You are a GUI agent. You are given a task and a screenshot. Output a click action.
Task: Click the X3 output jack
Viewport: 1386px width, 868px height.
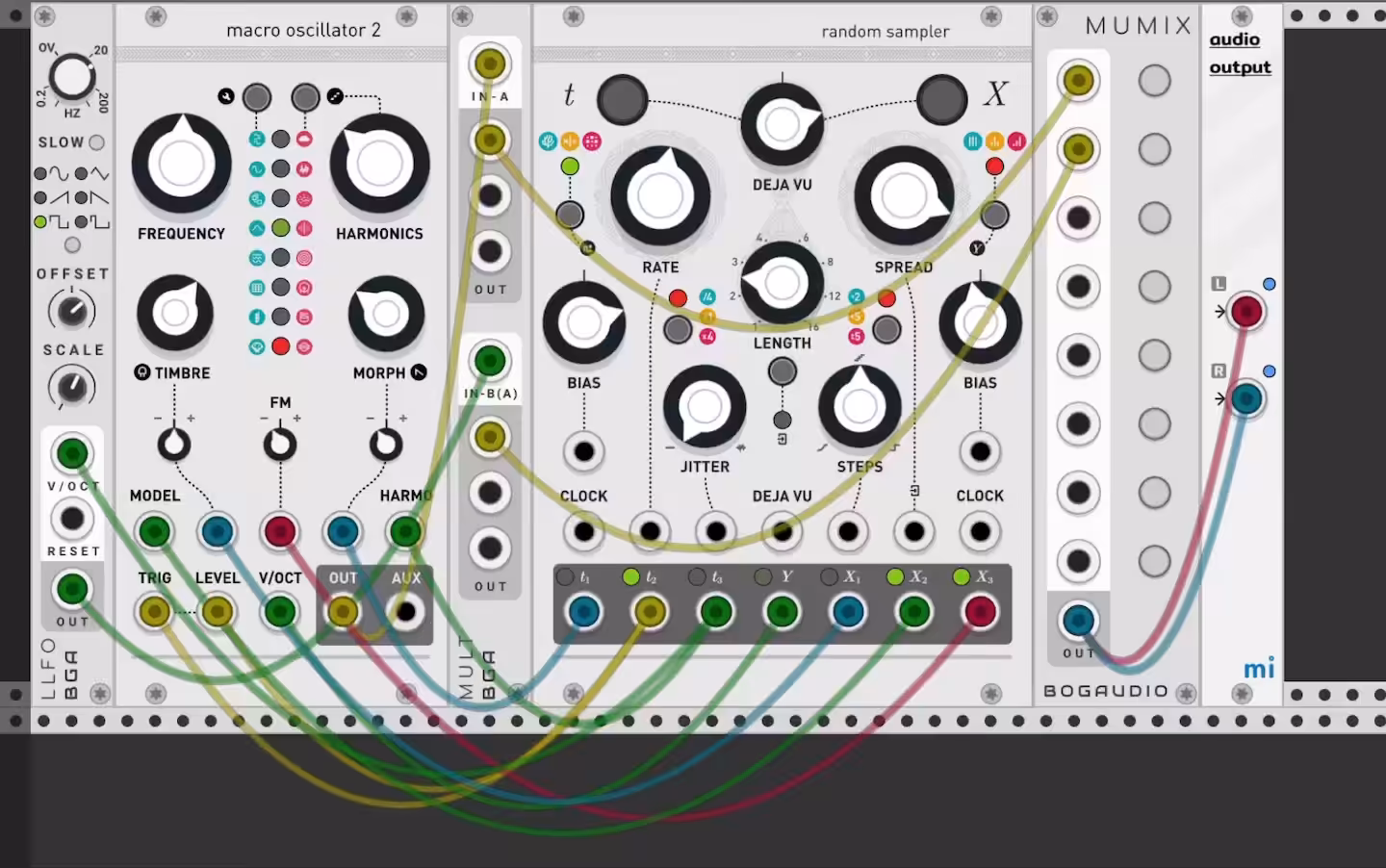(980, 612)
